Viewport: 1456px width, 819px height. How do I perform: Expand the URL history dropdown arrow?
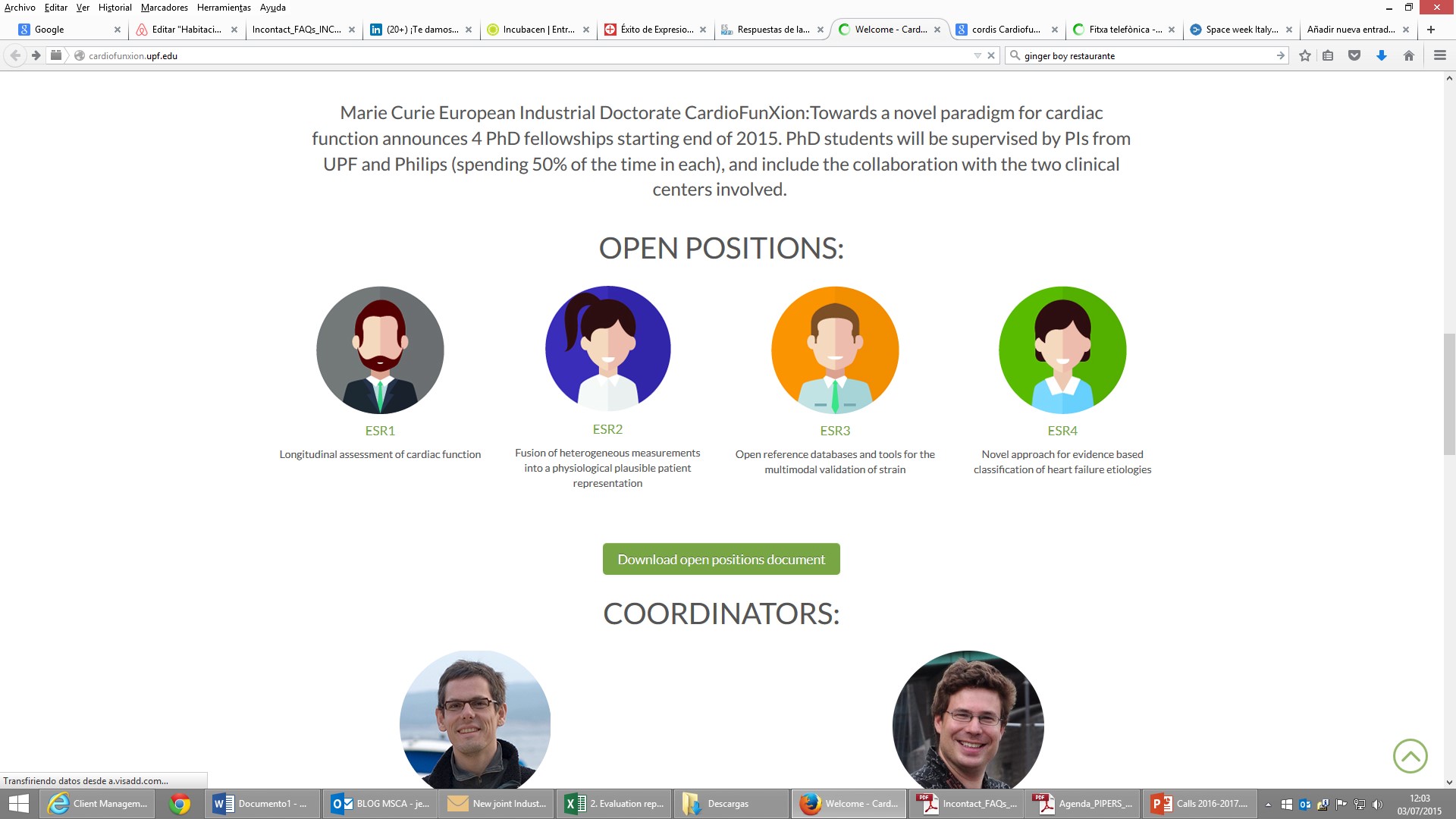(x=977, y=55)
